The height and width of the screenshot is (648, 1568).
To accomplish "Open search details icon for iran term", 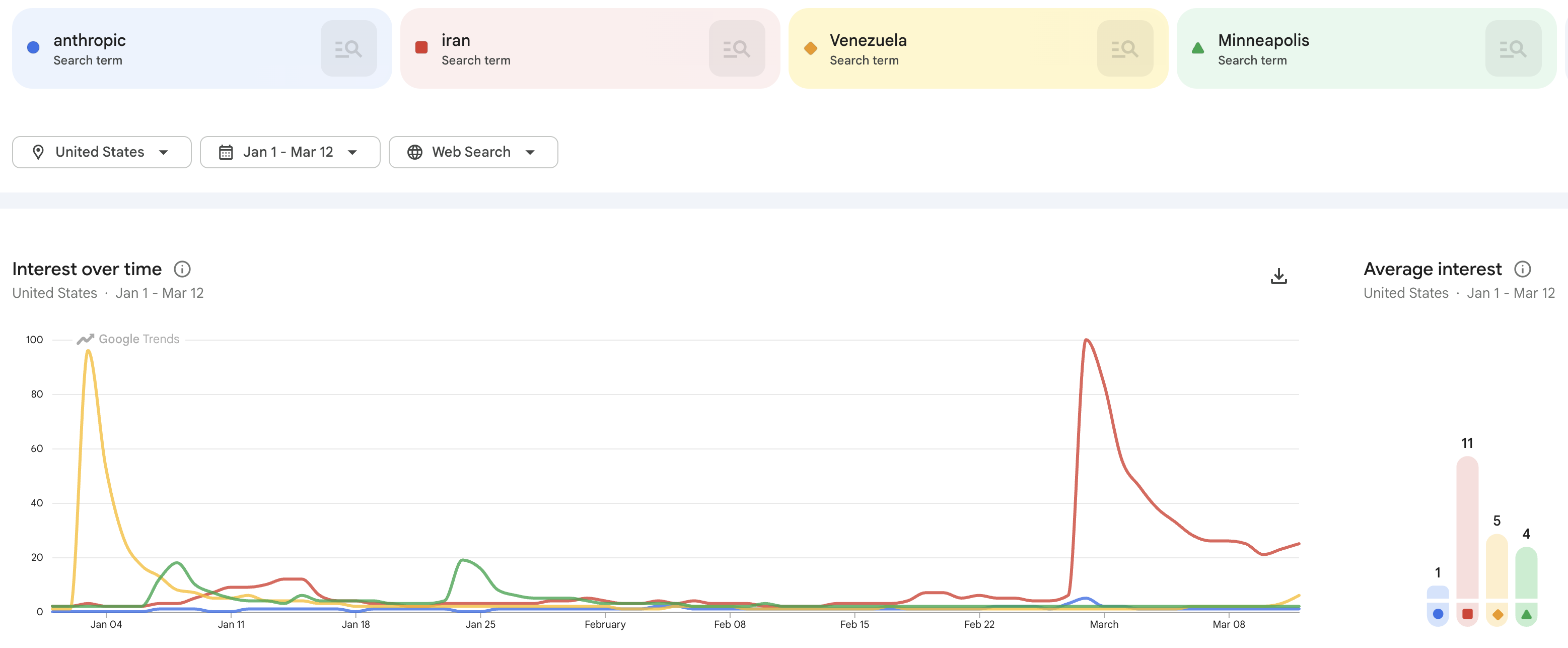I will pyautogui.click(x=737, y=48).
